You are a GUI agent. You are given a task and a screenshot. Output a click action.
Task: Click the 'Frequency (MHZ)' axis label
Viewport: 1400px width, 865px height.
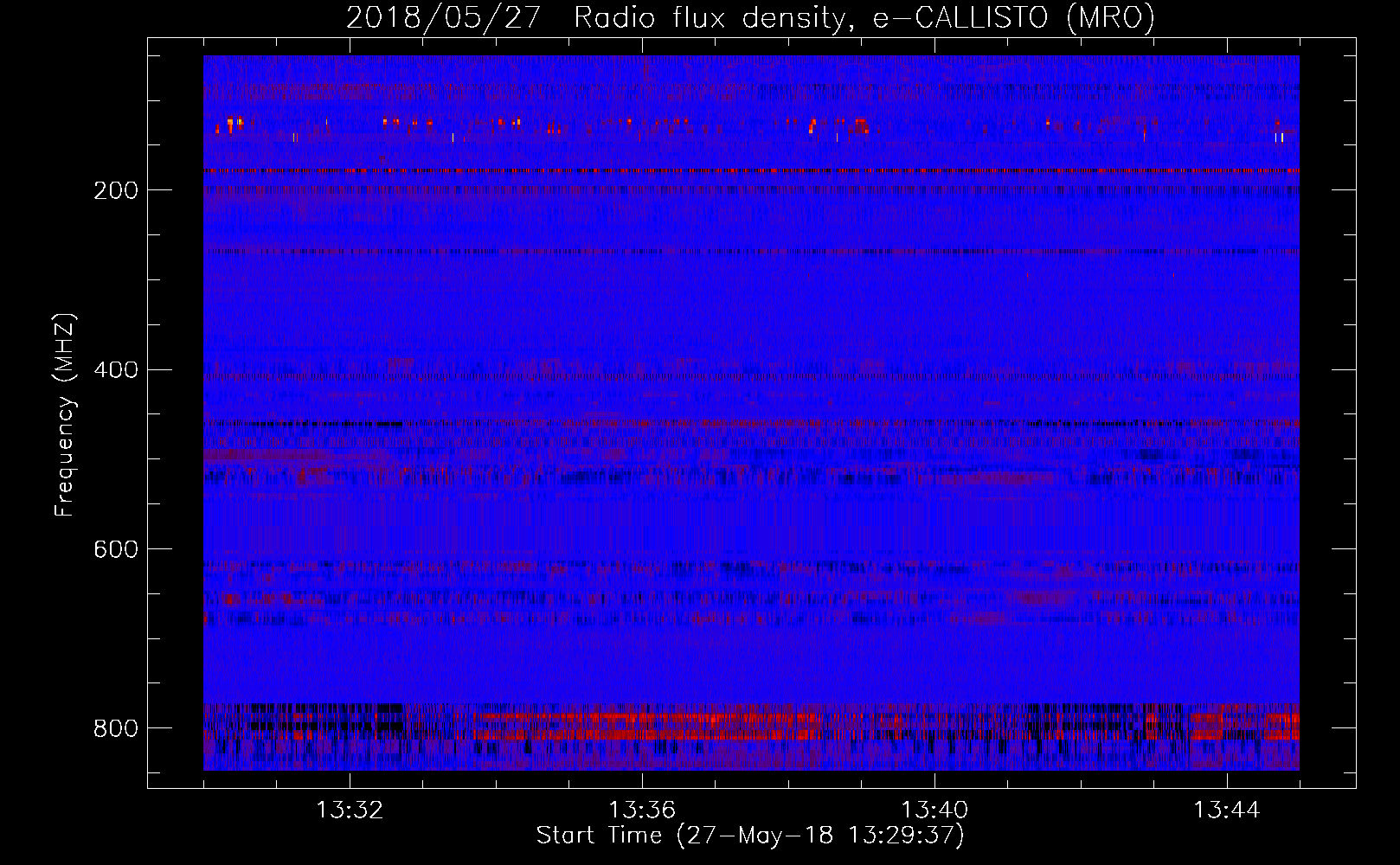64,414
